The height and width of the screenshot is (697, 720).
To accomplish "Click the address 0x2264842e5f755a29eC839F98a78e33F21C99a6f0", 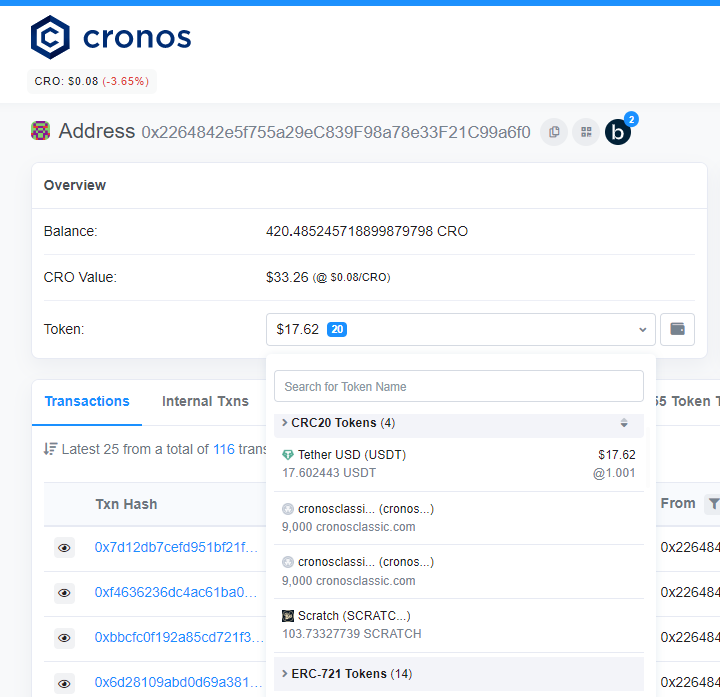I will [336, 132].
